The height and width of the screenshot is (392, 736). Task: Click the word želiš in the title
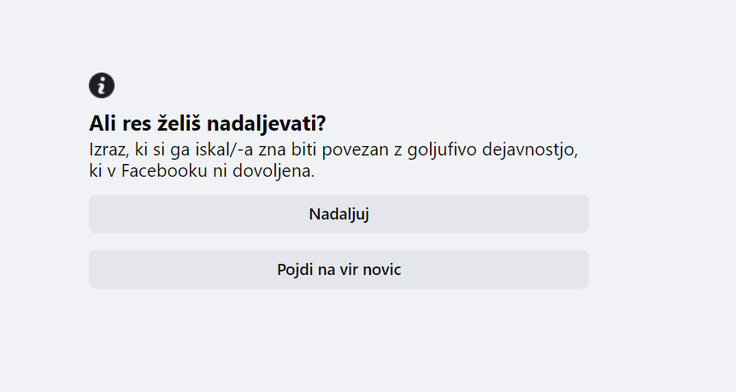179,123
